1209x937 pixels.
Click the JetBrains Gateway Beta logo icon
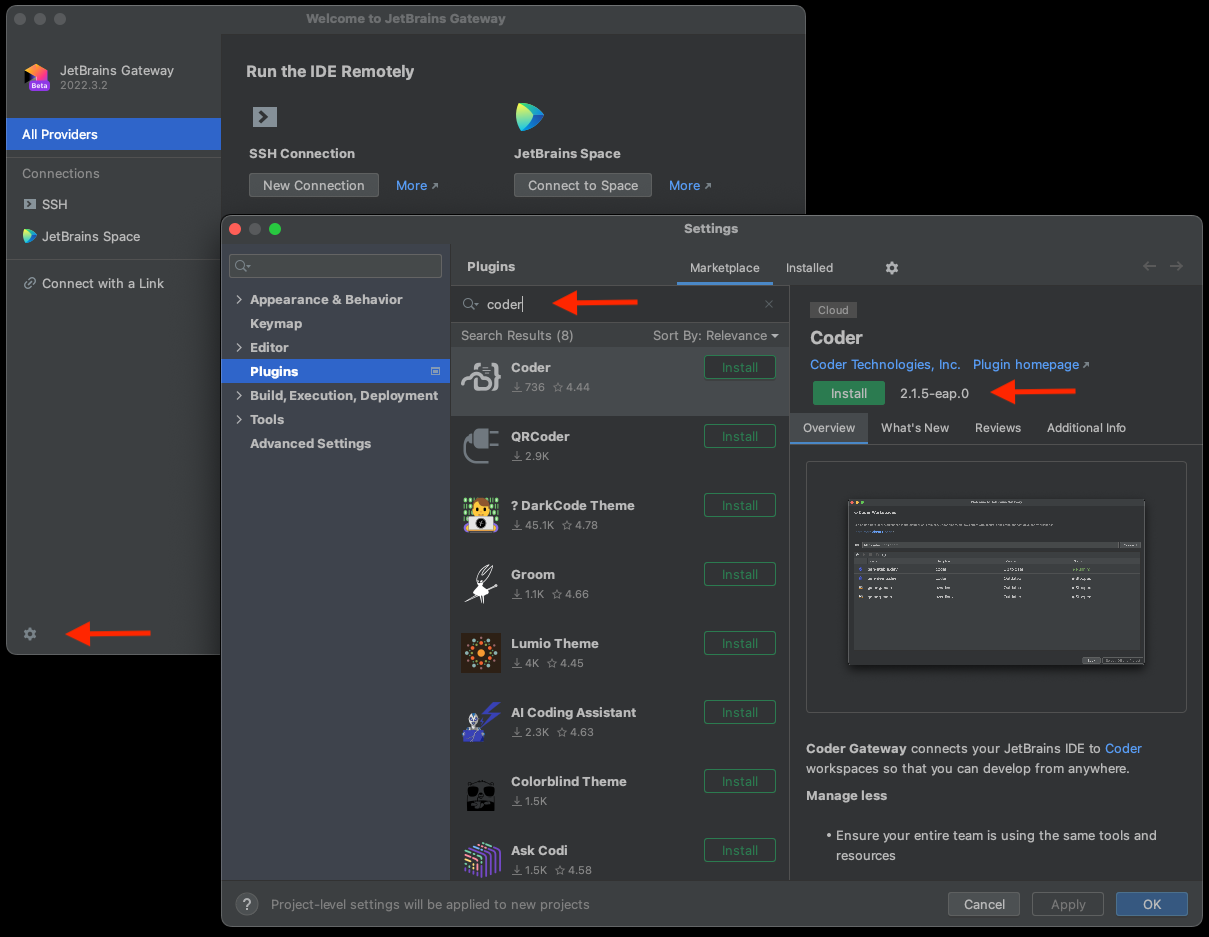(x=37, y=77)
